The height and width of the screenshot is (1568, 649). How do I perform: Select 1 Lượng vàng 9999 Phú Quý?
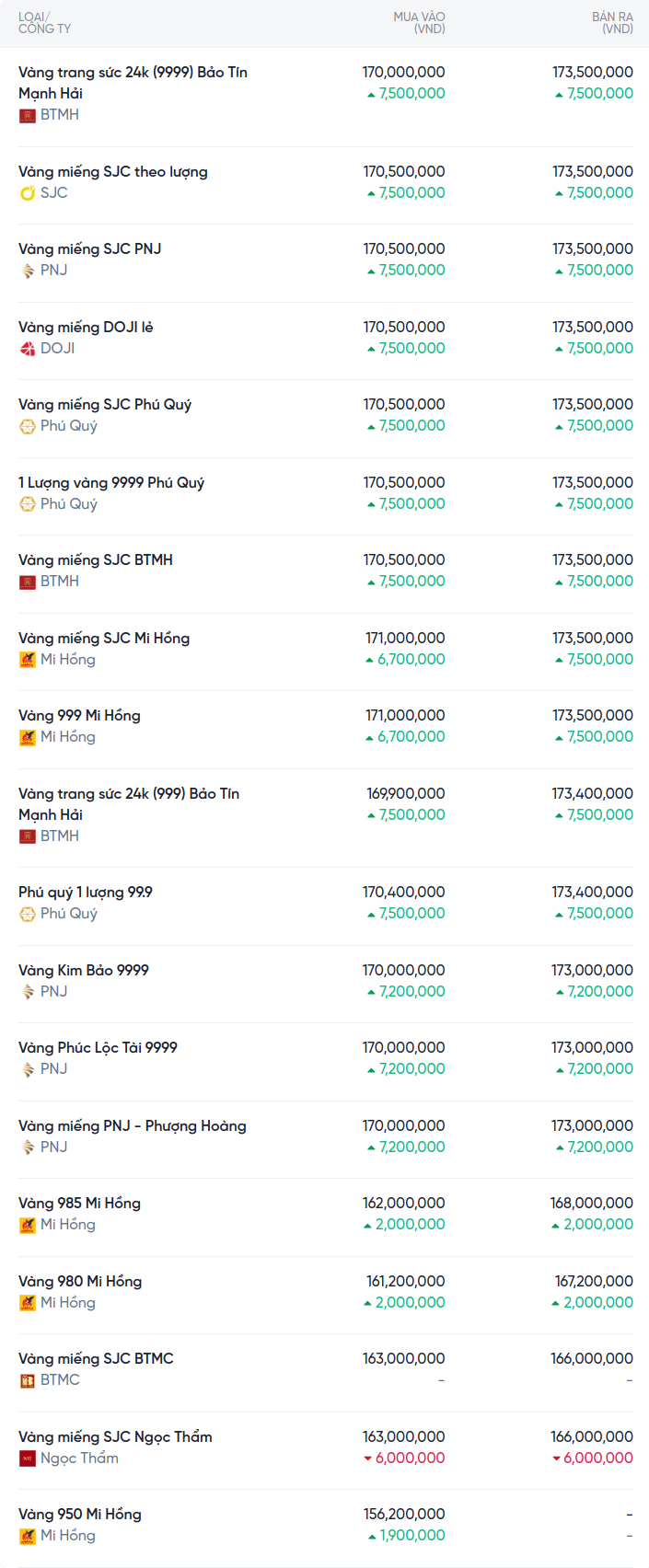click(x=111, y=483)
